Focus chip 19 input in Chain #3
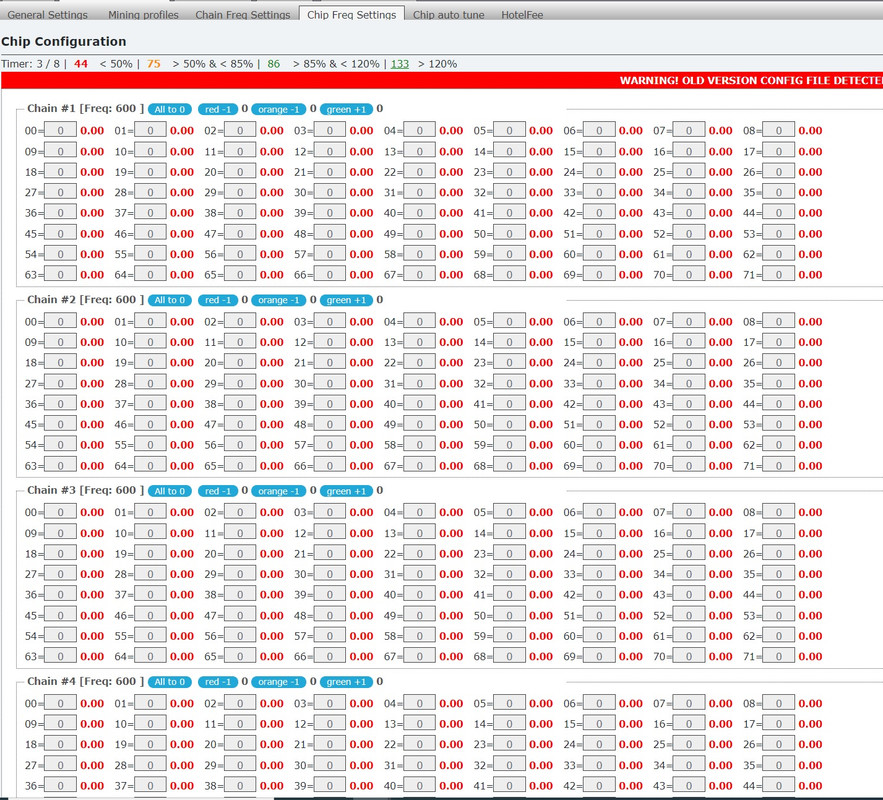This screenshot has width=883, height=800. click(x=150, y=553)
